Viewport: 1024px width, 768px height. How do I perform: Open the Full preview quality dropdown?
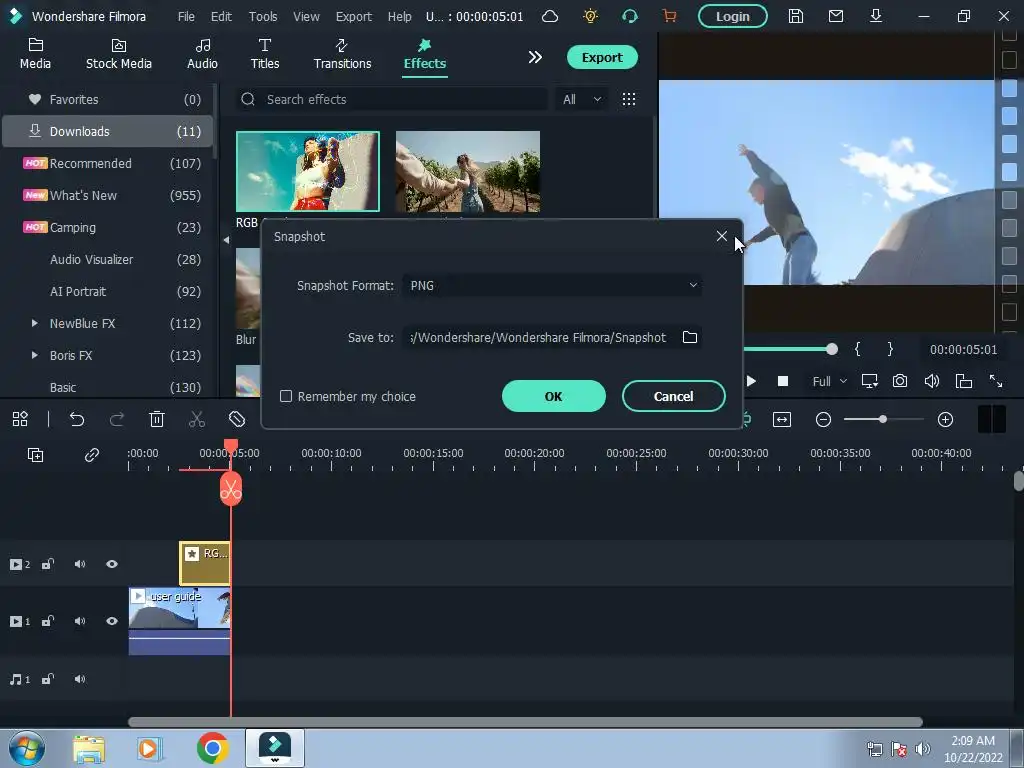point(829,381)
